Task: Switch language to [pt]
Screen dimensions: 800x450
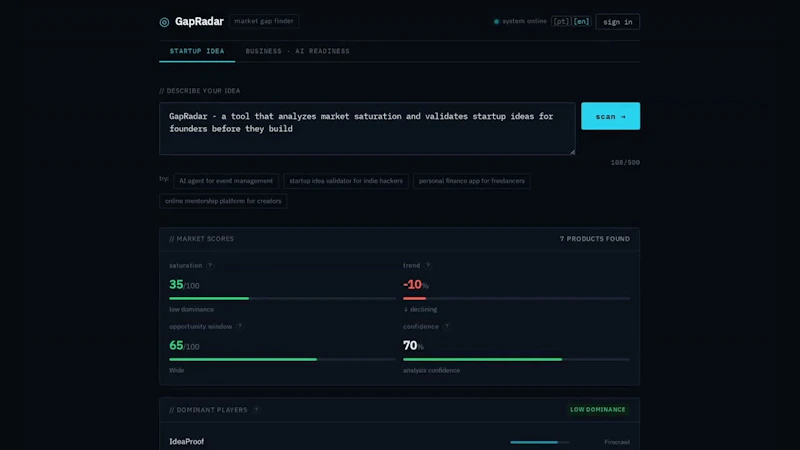Action: (561, 21)
